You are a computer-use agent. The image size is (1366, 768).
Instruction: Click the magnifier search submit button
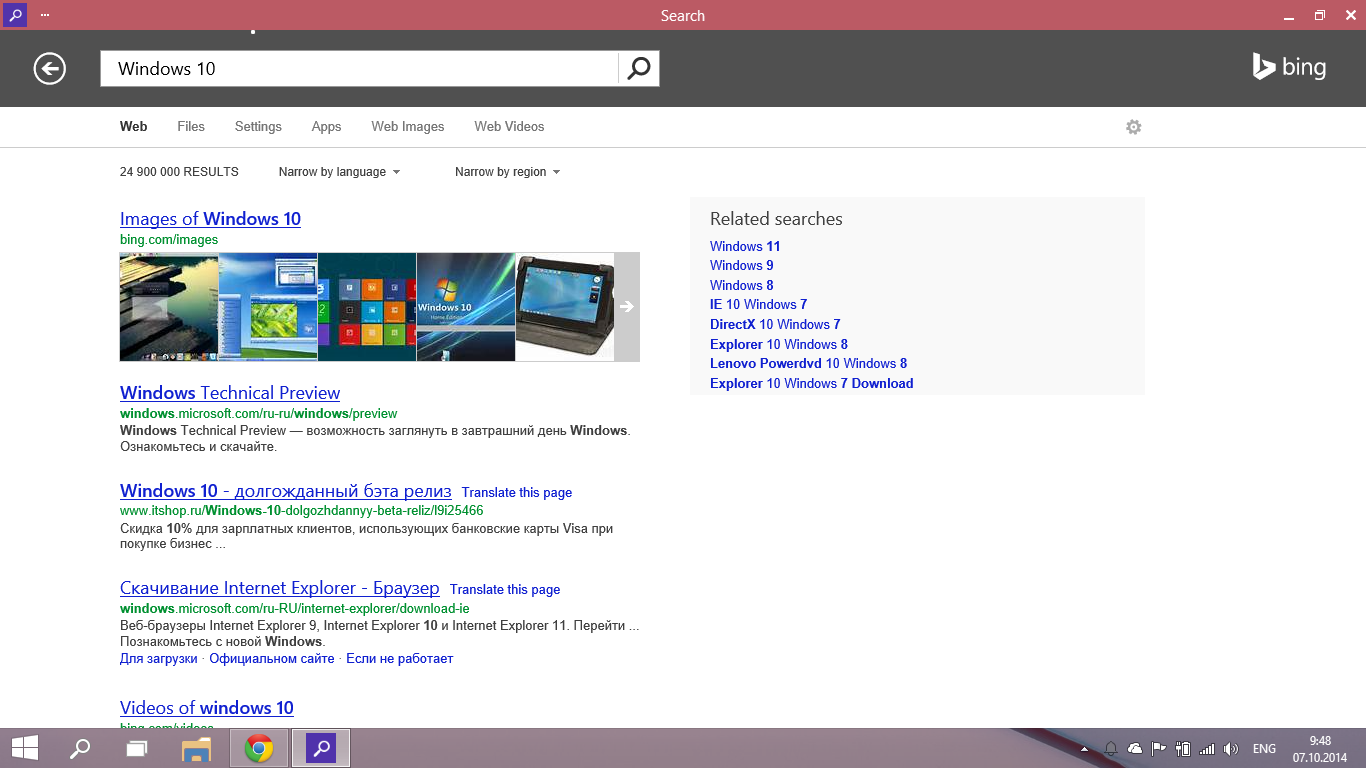(639, 68)
